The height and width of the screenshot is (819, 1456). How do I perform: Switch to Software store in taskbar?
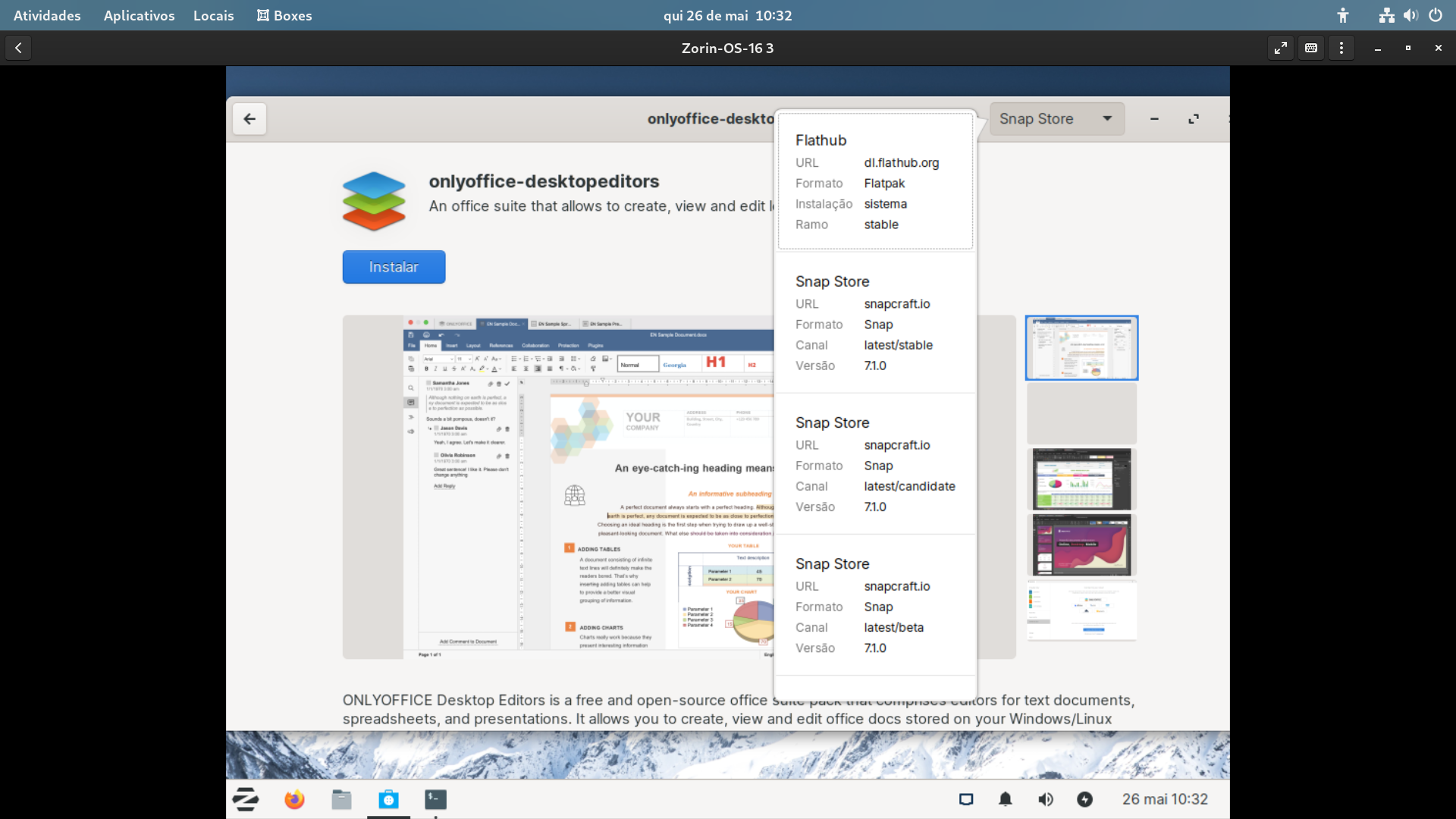point(388,799)
